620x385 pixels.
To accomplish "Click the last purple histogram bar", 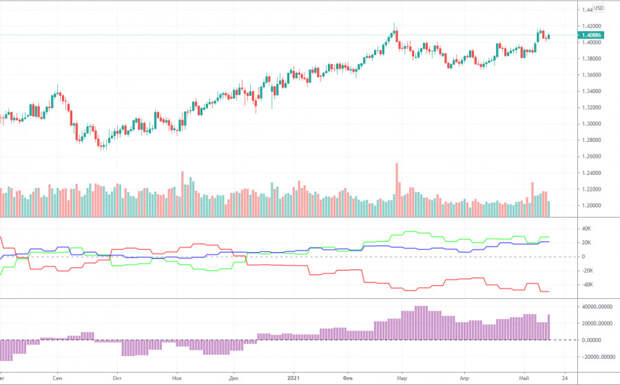I will [549, 327].
